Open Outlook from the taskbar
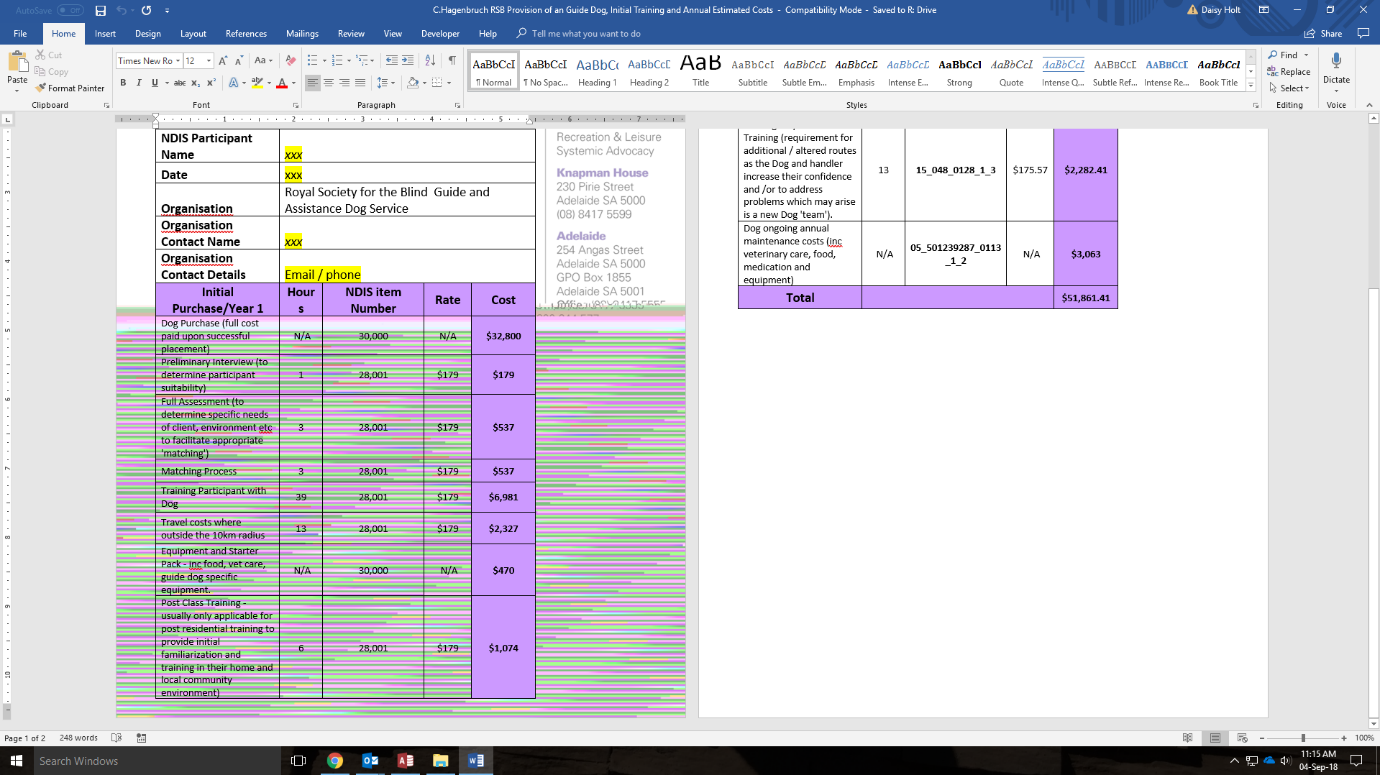The height and width of the screenshot is (775, 1380). pos(370,761)
